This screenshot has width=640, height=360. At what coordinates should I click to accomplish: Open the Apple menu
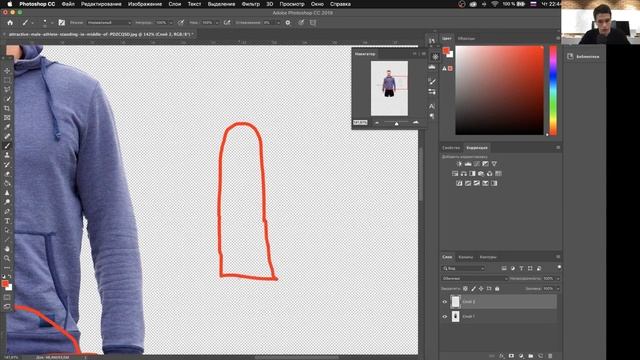pos(10,4)
